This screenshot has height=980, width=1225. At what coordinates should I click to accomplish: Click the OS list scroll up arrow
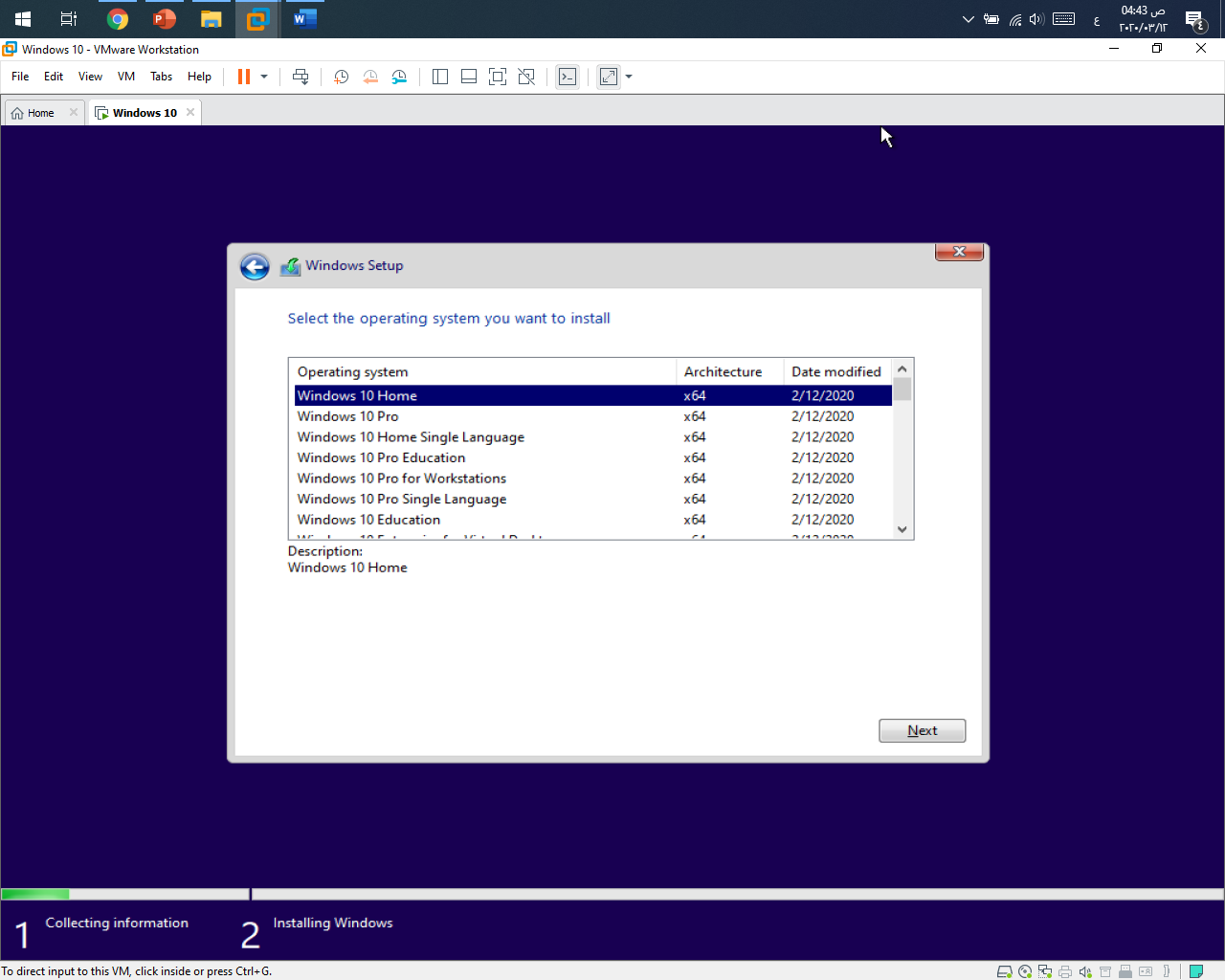pos(902,369)
